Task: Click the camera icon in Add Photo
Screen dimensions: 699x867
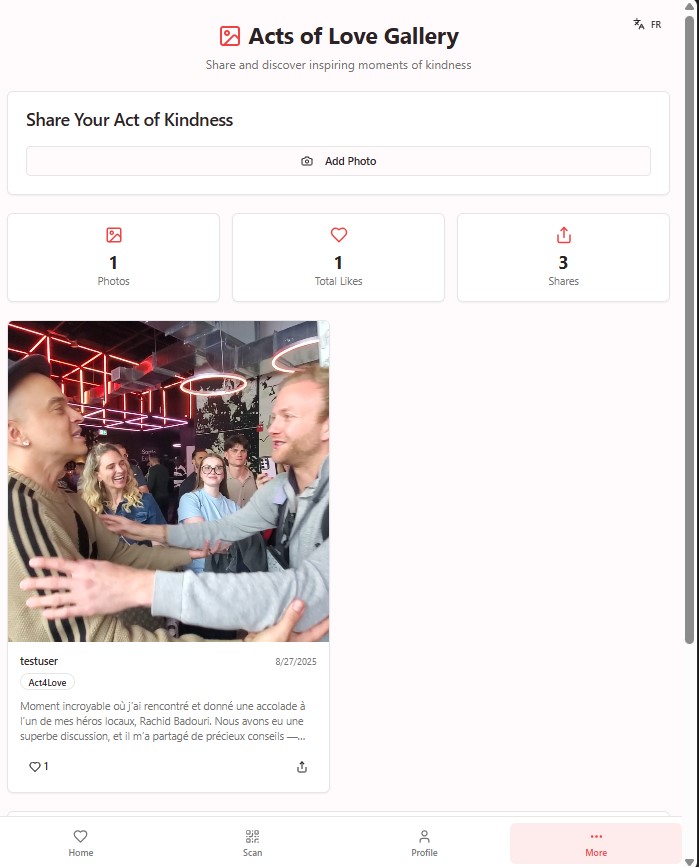Action: [307, 161]
